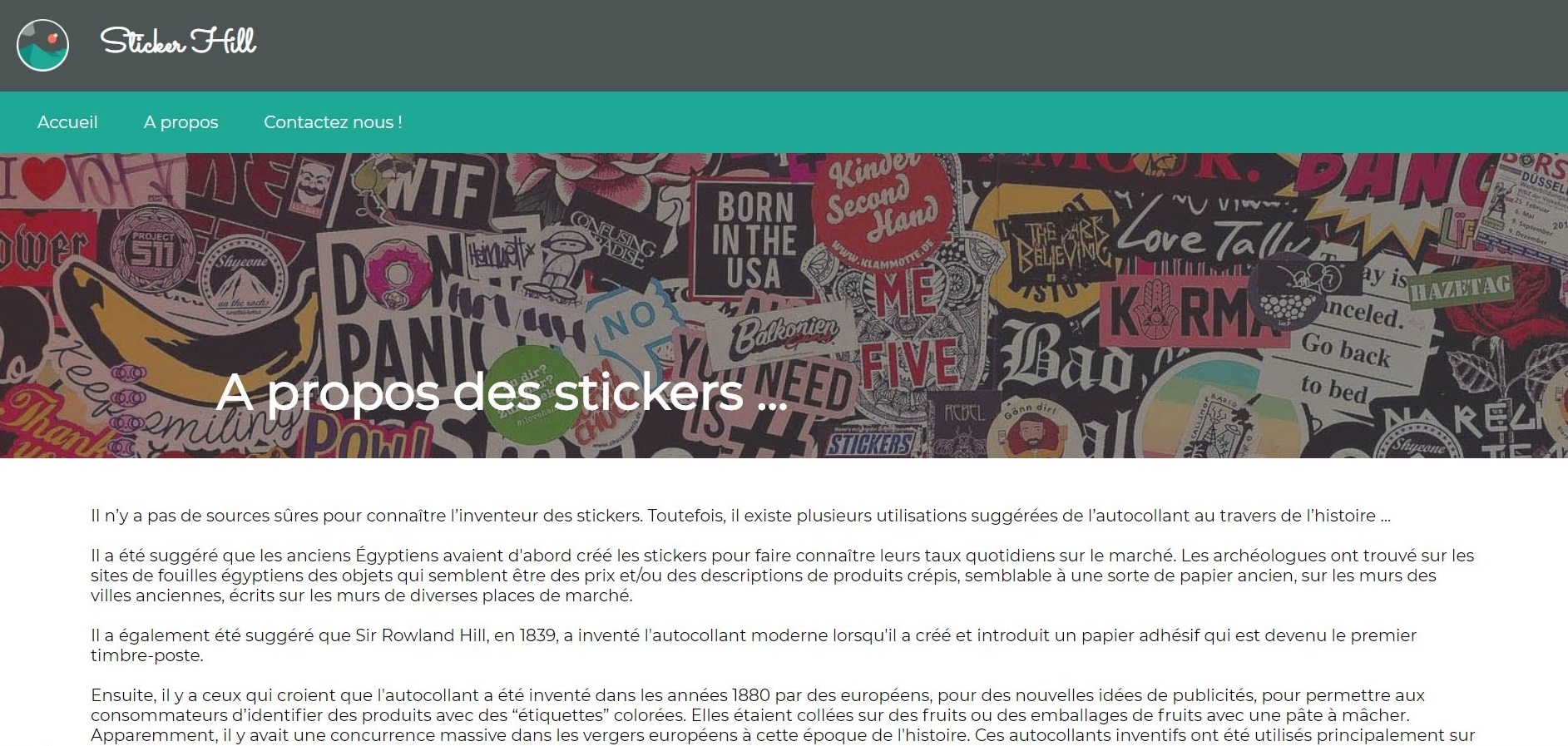Click the A propos des stickers heading
The width and height of the screenshot is (1568, 746).
pos(502,392)
